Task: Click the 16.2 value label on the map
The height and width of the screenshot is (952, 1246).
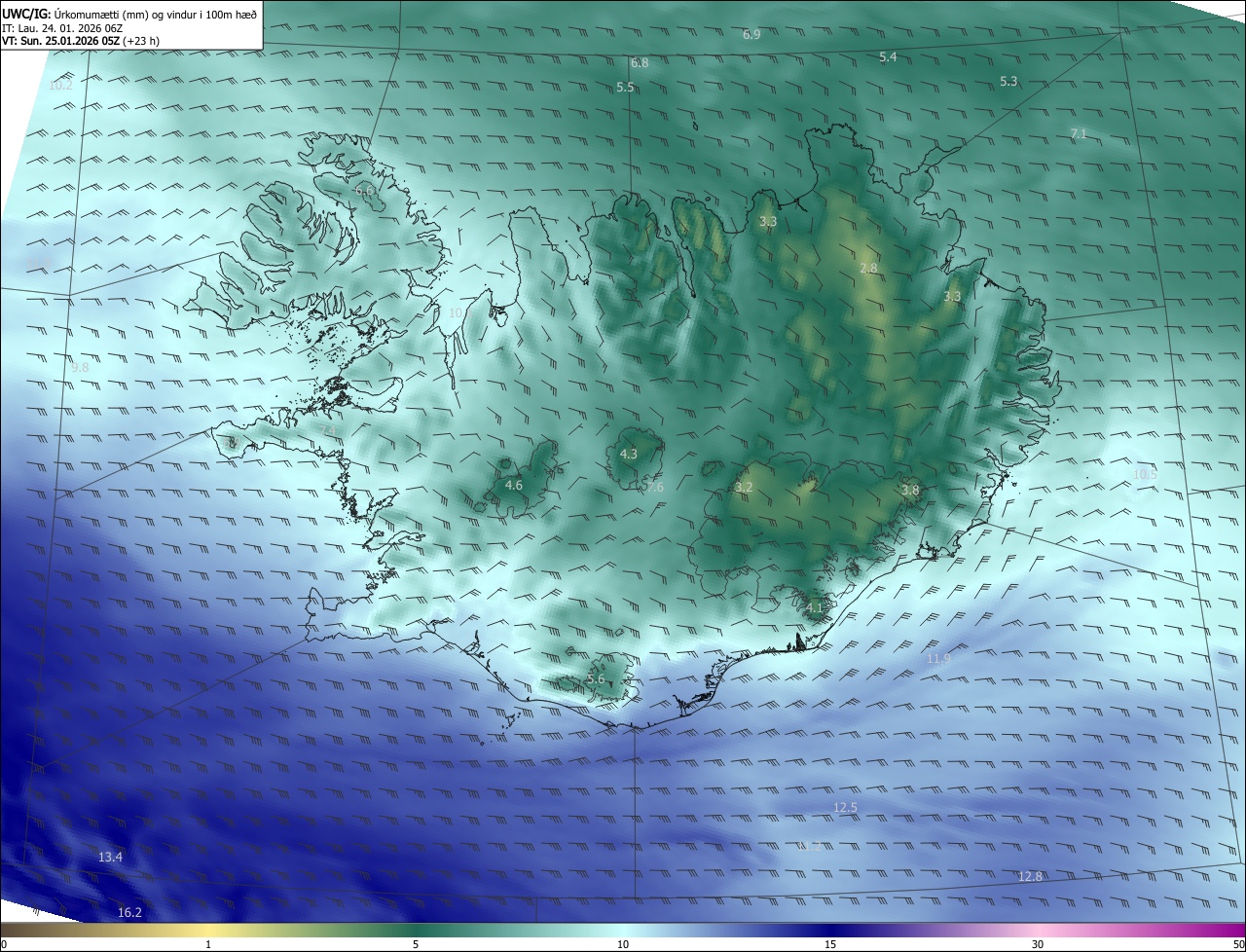Action: click(129, 913)
